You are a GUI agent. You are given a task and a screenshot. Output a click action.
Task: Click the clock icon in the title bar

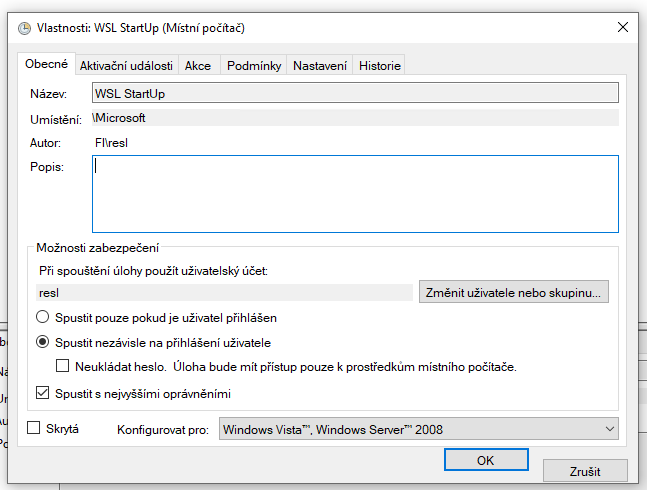[24, 28]
